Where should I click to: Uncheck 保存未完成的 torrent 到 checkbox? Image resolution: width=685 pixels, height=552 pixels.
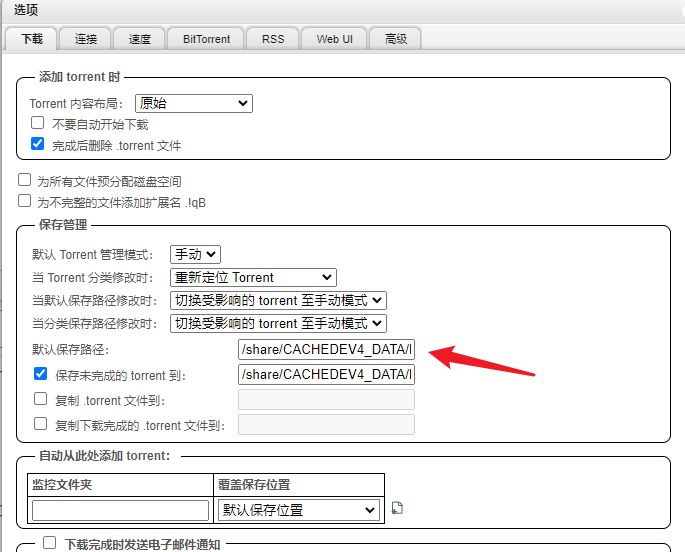[x=41, y=375]
